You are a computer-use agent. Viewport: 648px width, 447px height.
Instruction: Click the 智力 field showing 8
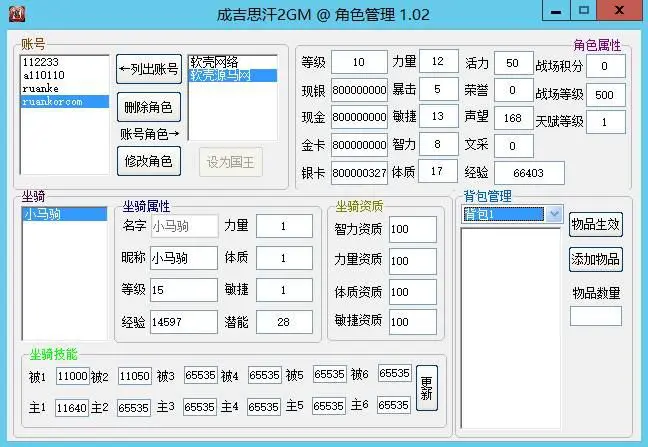438,144
